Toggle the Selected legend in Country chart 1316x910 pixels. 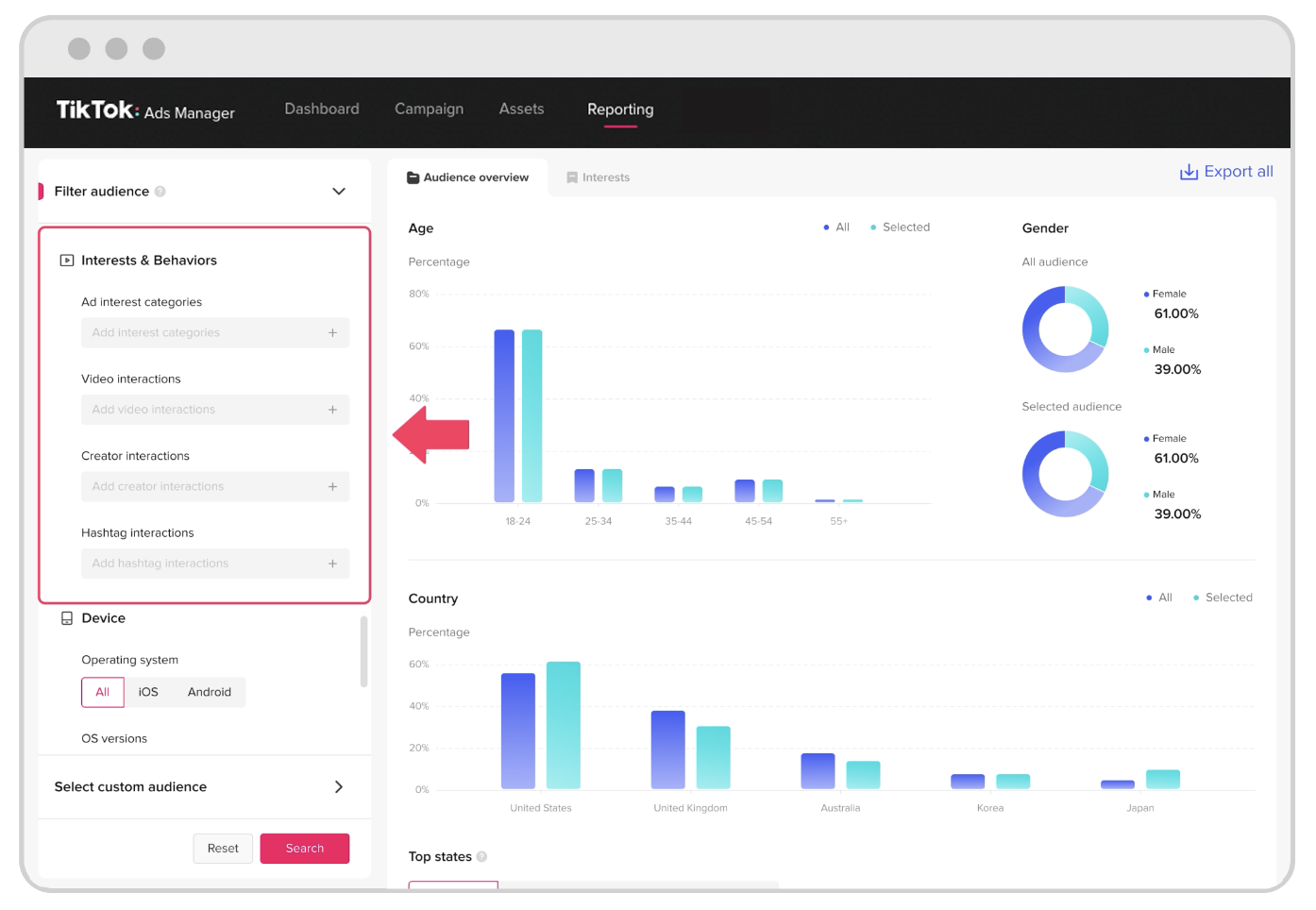[x=1223, y=598]
